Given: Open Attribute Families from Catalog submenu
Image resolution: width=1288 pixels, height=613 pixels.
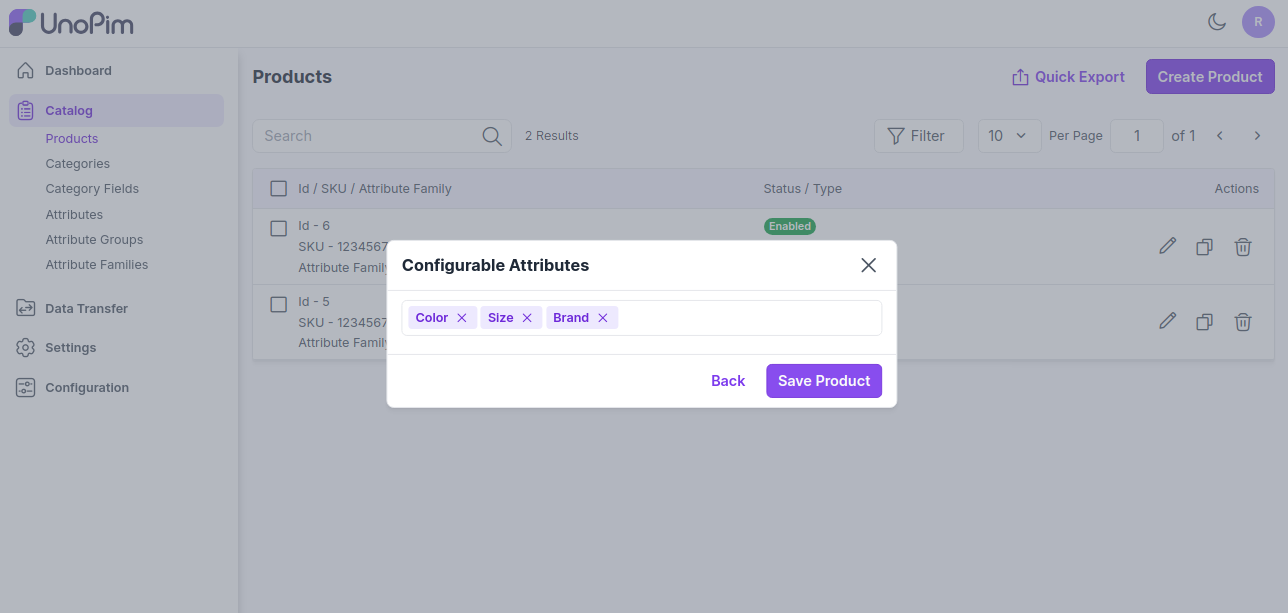Looking at the screenshot, I should [x=97, y=265].
